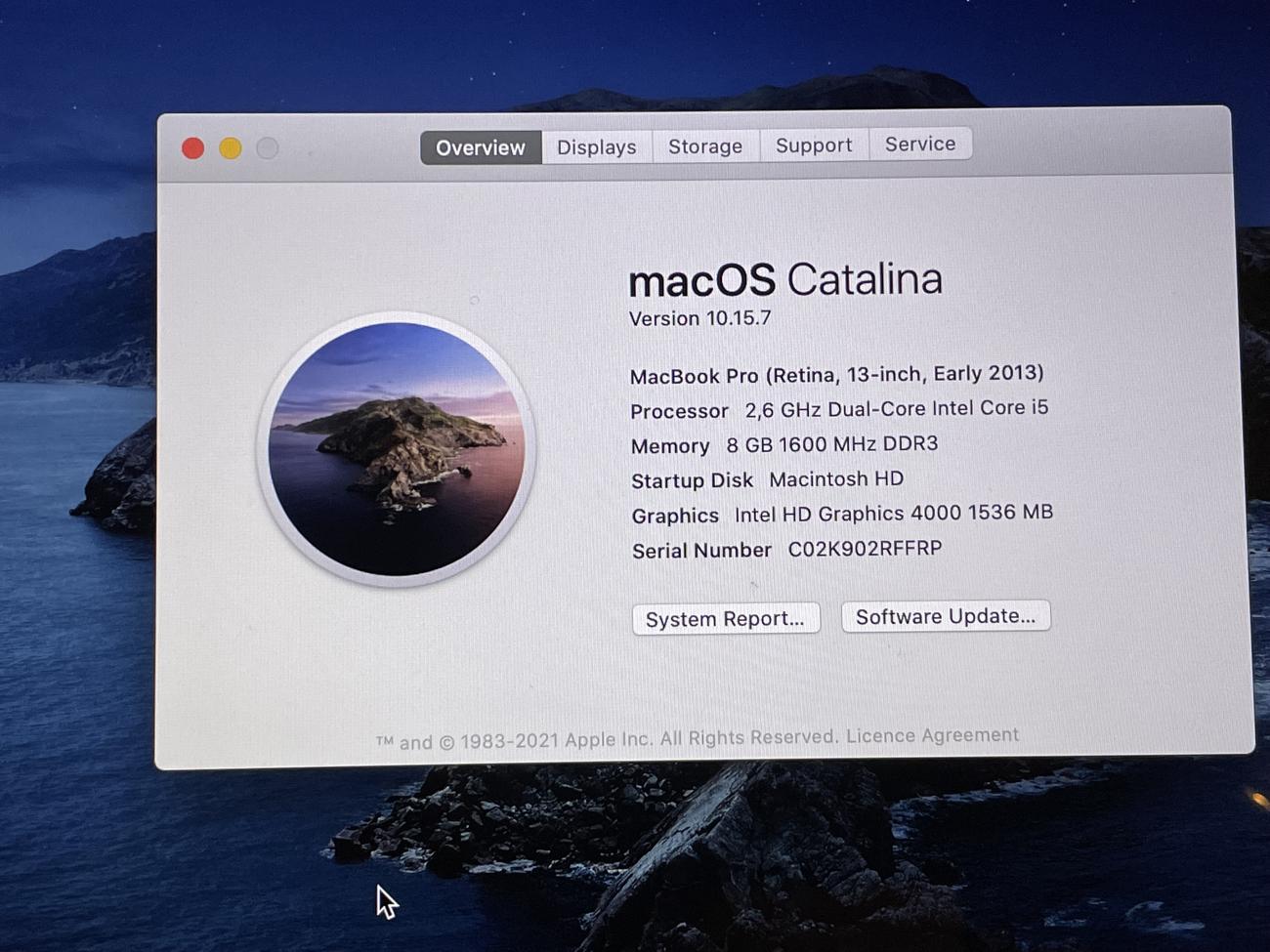Close the About This Mac window
The height and width of the screenshot is (952, 1270).
[x=193, y=148]
